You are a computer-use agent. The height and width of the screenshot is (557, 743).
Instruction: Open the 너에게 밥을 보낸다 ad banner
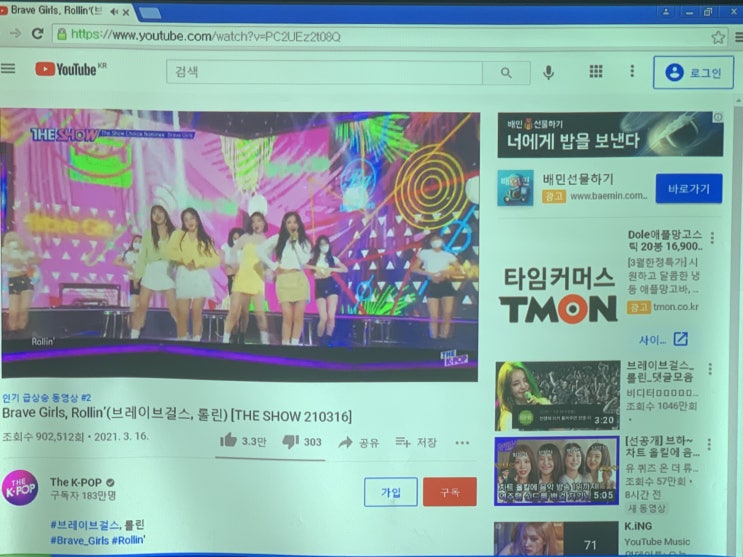coord(610,135)
